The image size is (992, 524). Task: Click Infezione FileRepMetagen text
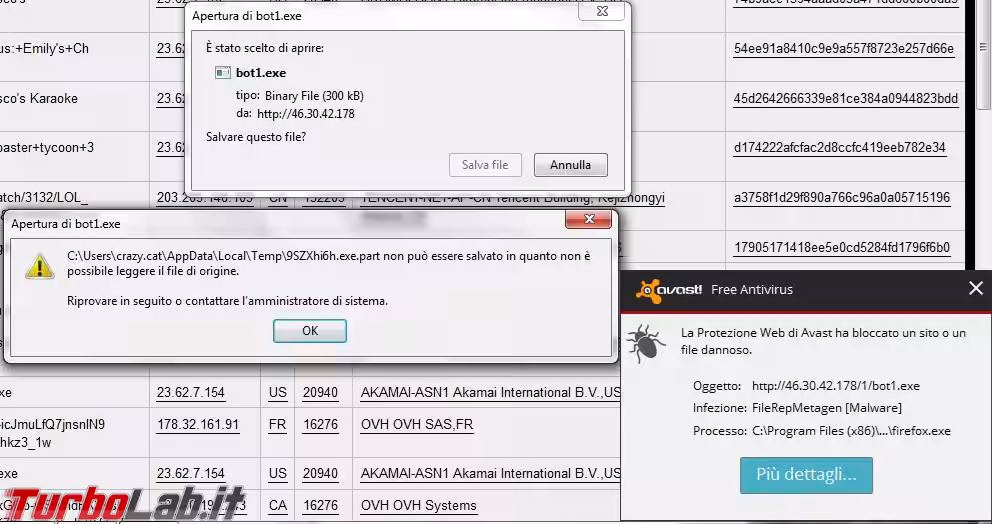click(827, 408)
